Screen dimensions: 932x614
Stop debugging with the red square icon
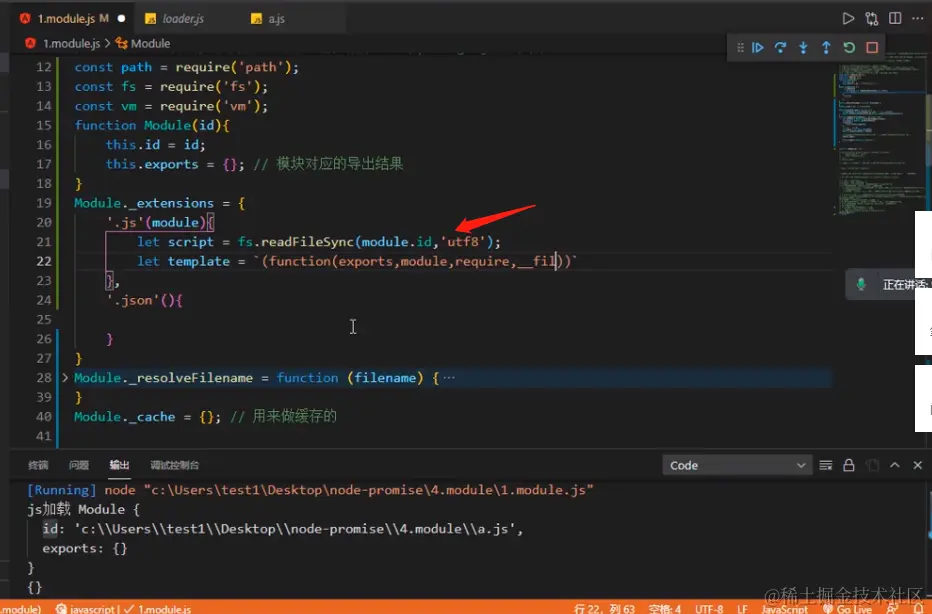click(872, 48)
